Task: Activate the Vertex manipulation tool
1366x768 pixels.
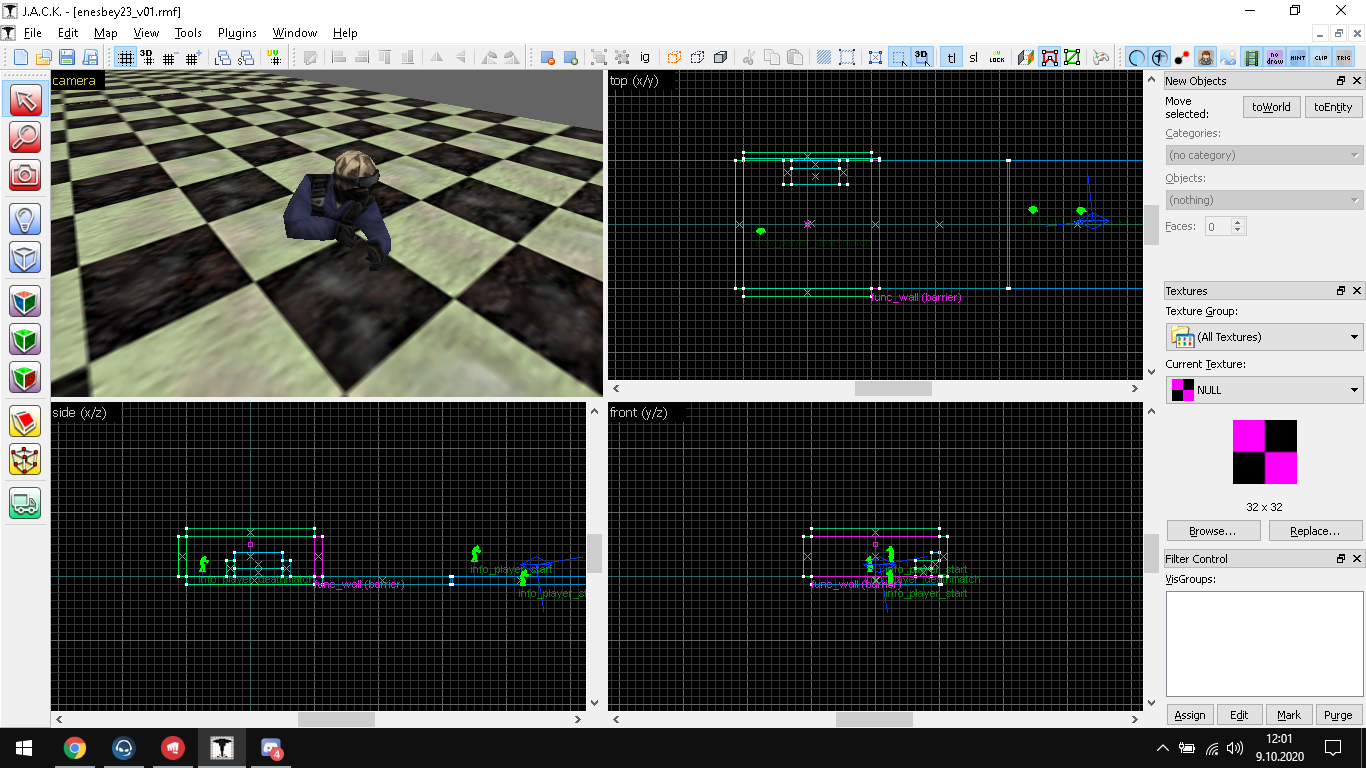Action: click(x=25, y=459)
